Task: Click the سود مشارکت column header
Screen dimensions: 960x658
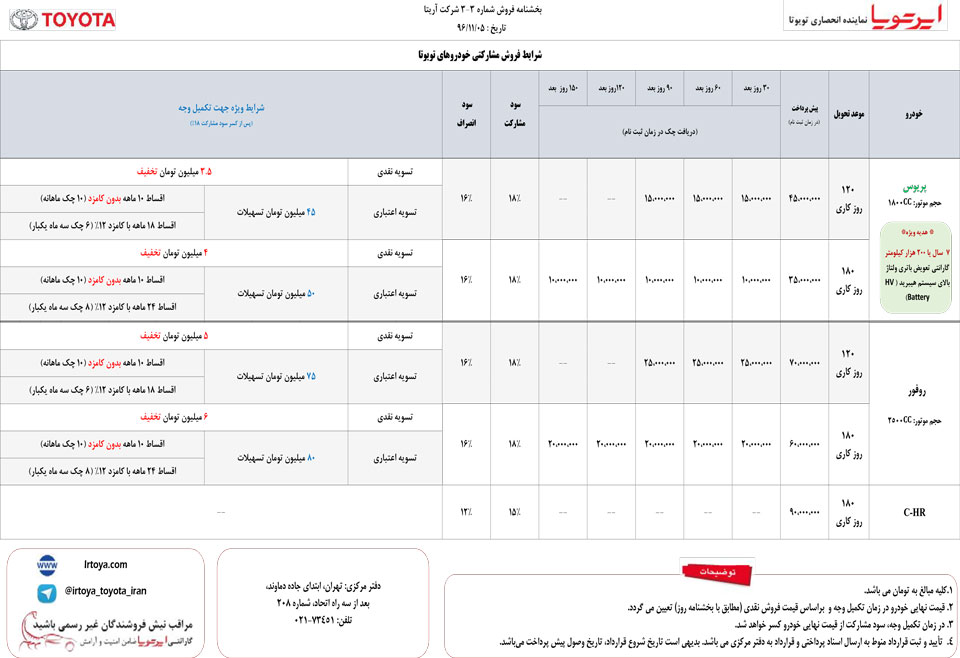Action: tap(515, 113)
